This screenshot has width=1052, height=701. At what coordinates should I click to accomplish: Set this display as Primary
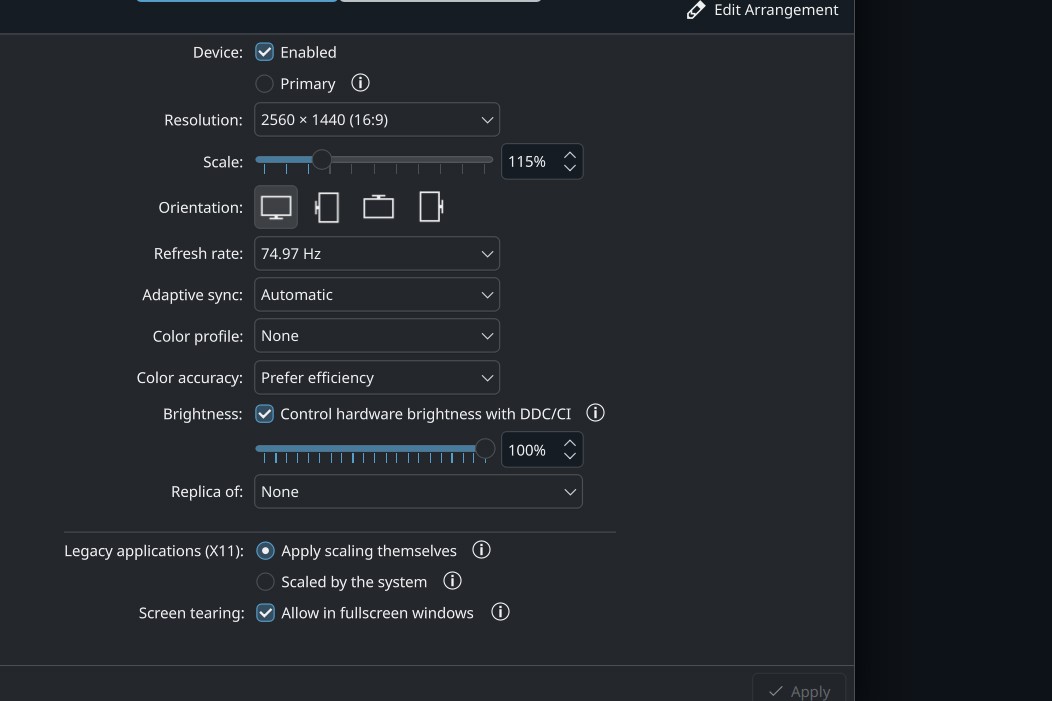click(264, 84)
